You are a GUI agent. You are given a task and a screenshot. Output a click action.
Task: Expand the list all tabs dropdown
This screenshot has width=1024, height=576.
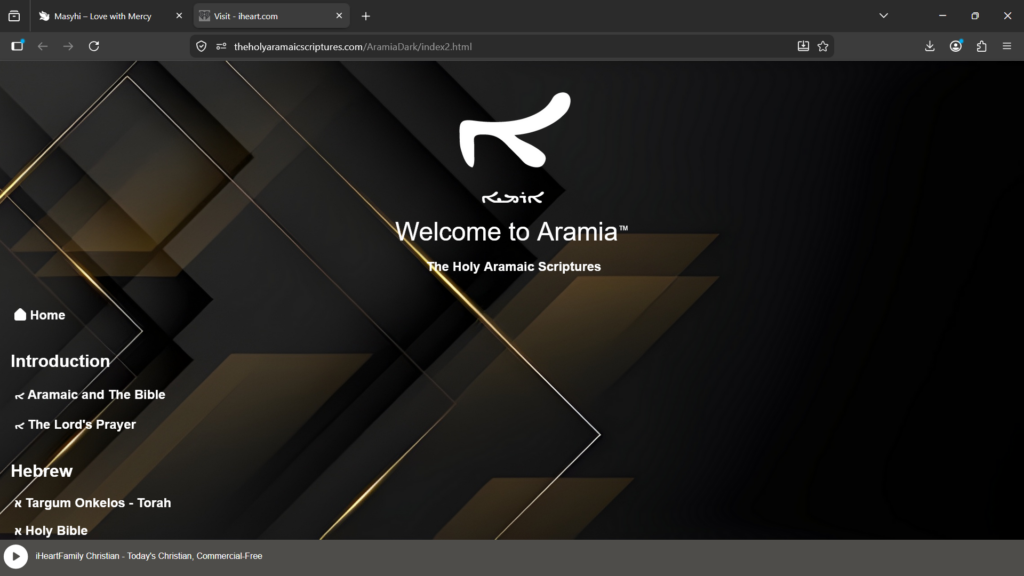(x=883, y=16)
